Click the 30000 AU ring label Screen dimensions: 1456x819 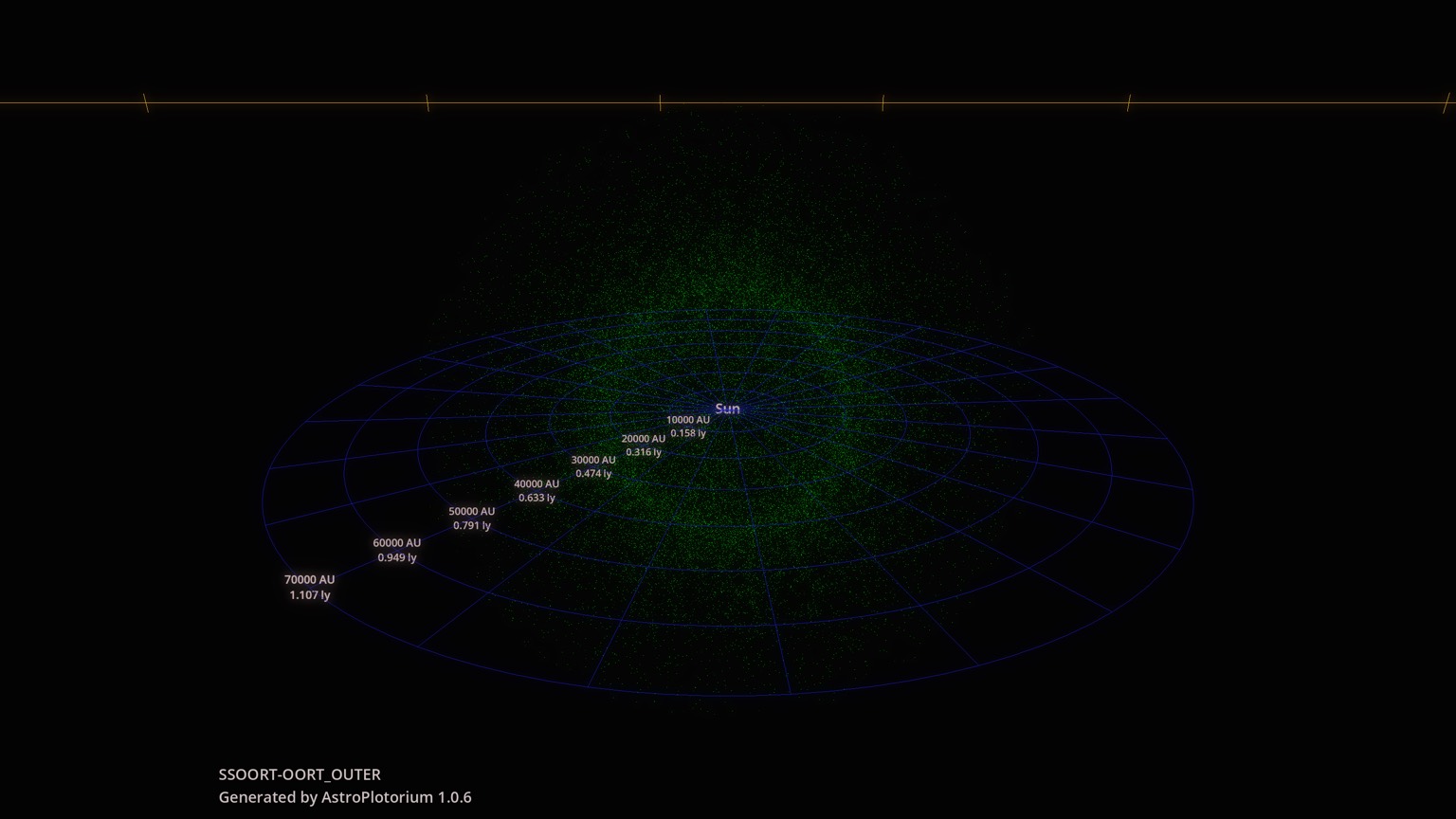593,460
